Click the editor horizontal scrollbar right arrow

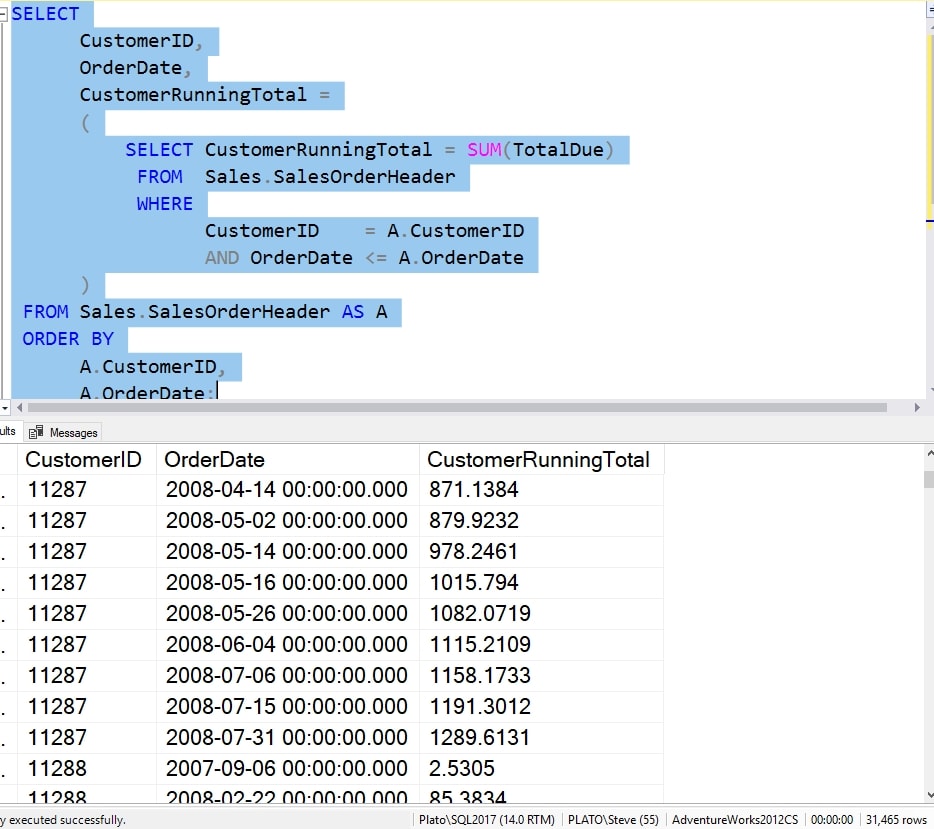[917, 408]
